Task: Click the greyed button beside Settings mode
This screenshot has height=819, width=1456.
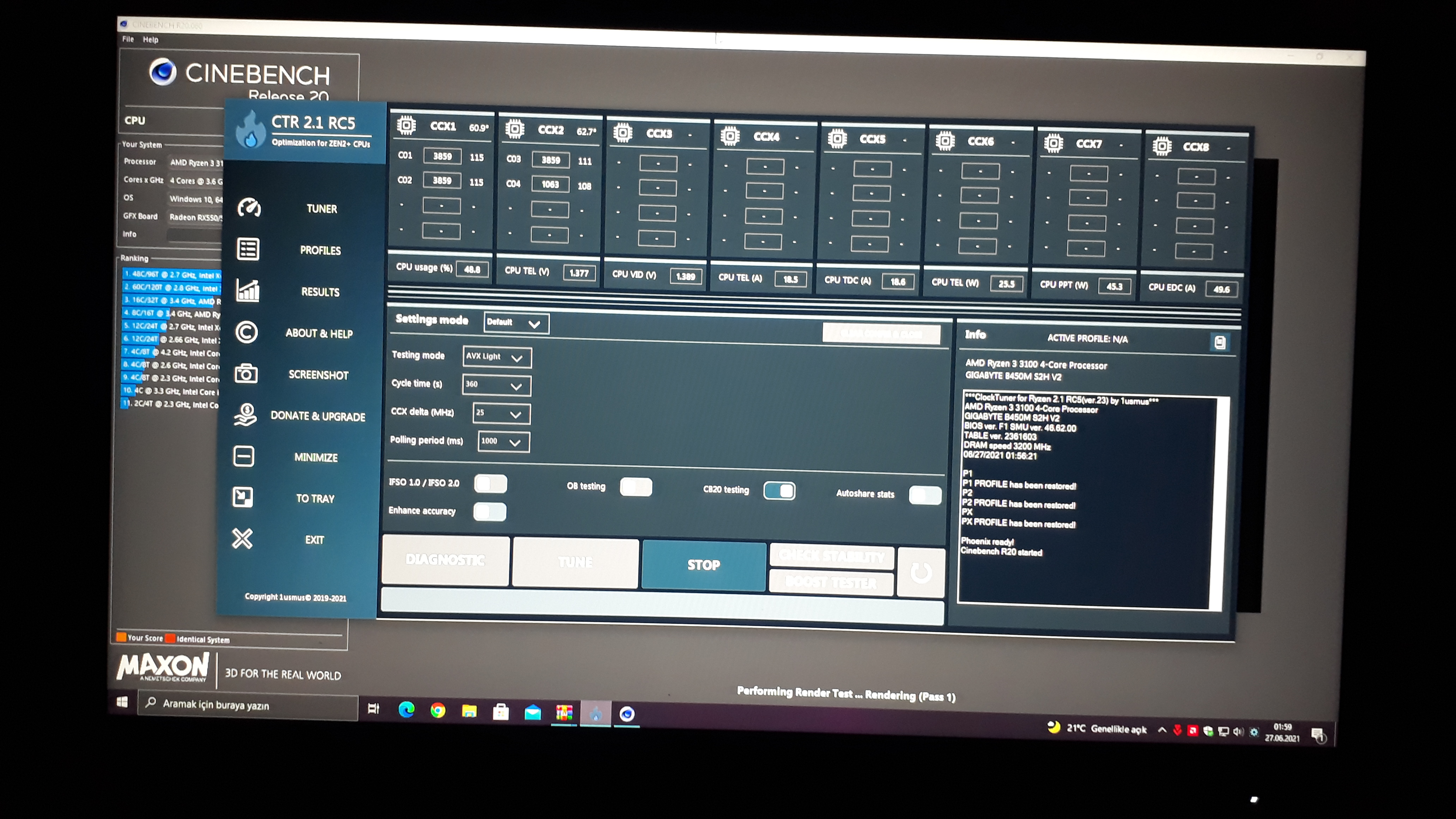Action: [x=881, y=333]
